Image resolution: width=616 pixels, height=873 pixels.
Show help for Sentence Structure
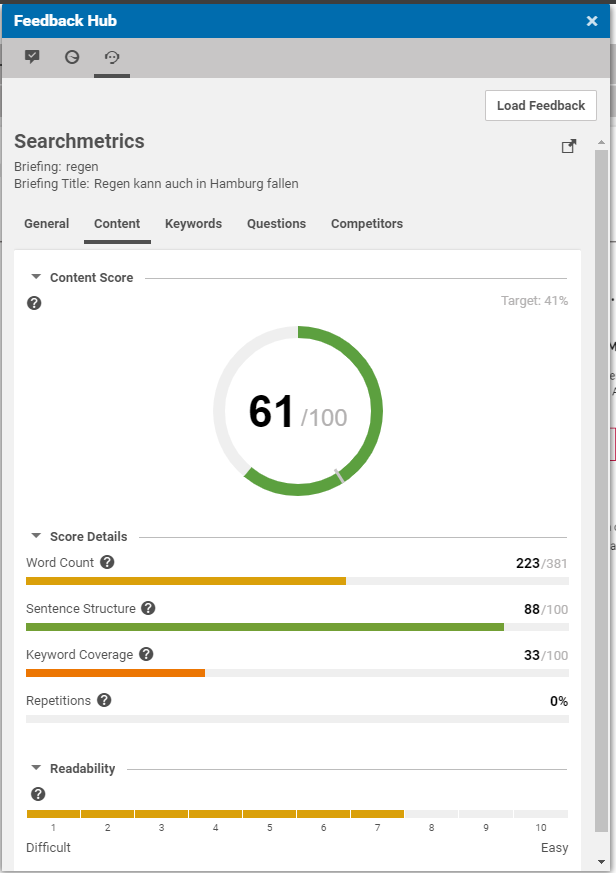coord(149,608)
